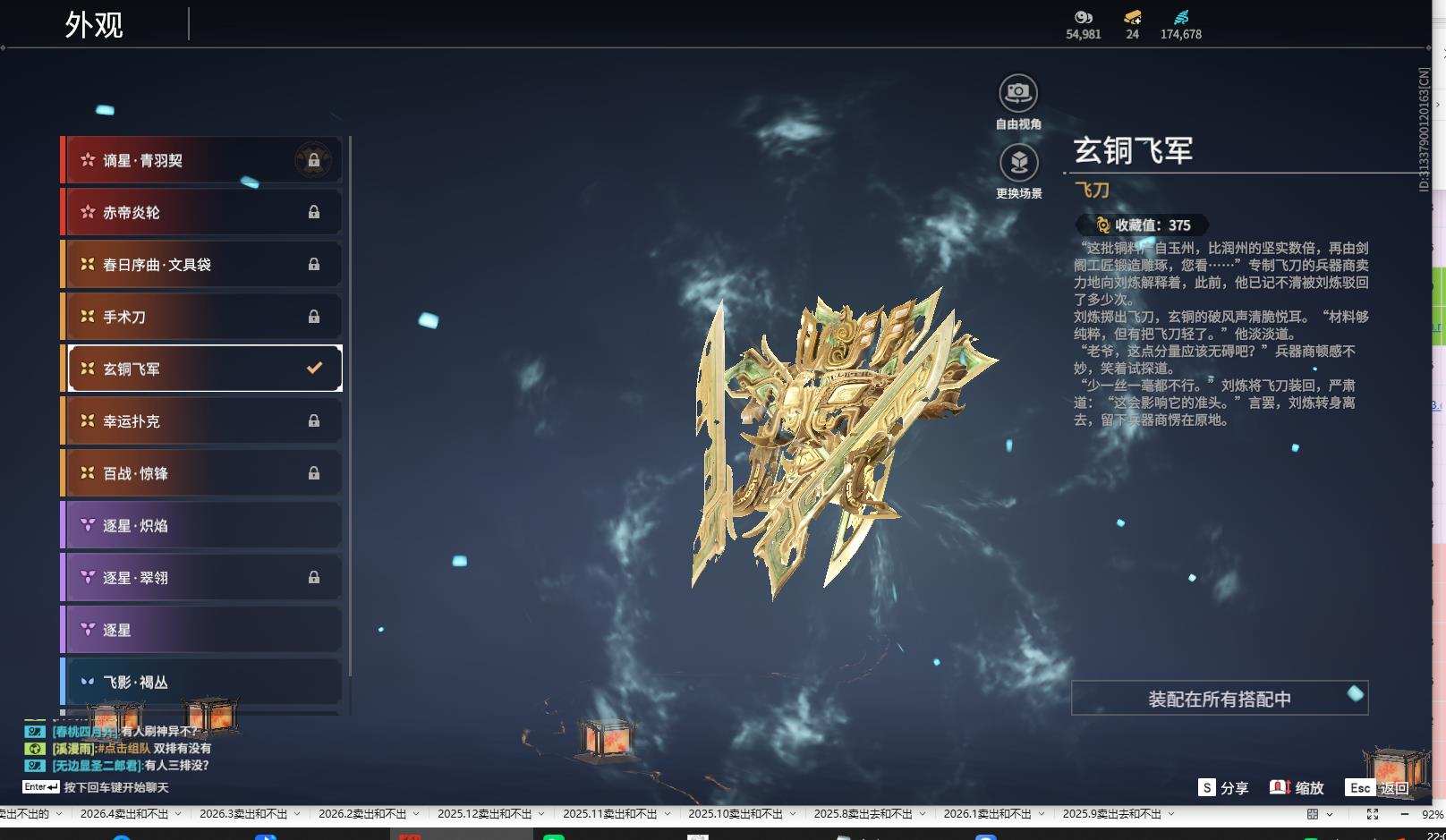Switch to the 2025.10卖出和不出 sheet tab

click(x=735, y=814)
